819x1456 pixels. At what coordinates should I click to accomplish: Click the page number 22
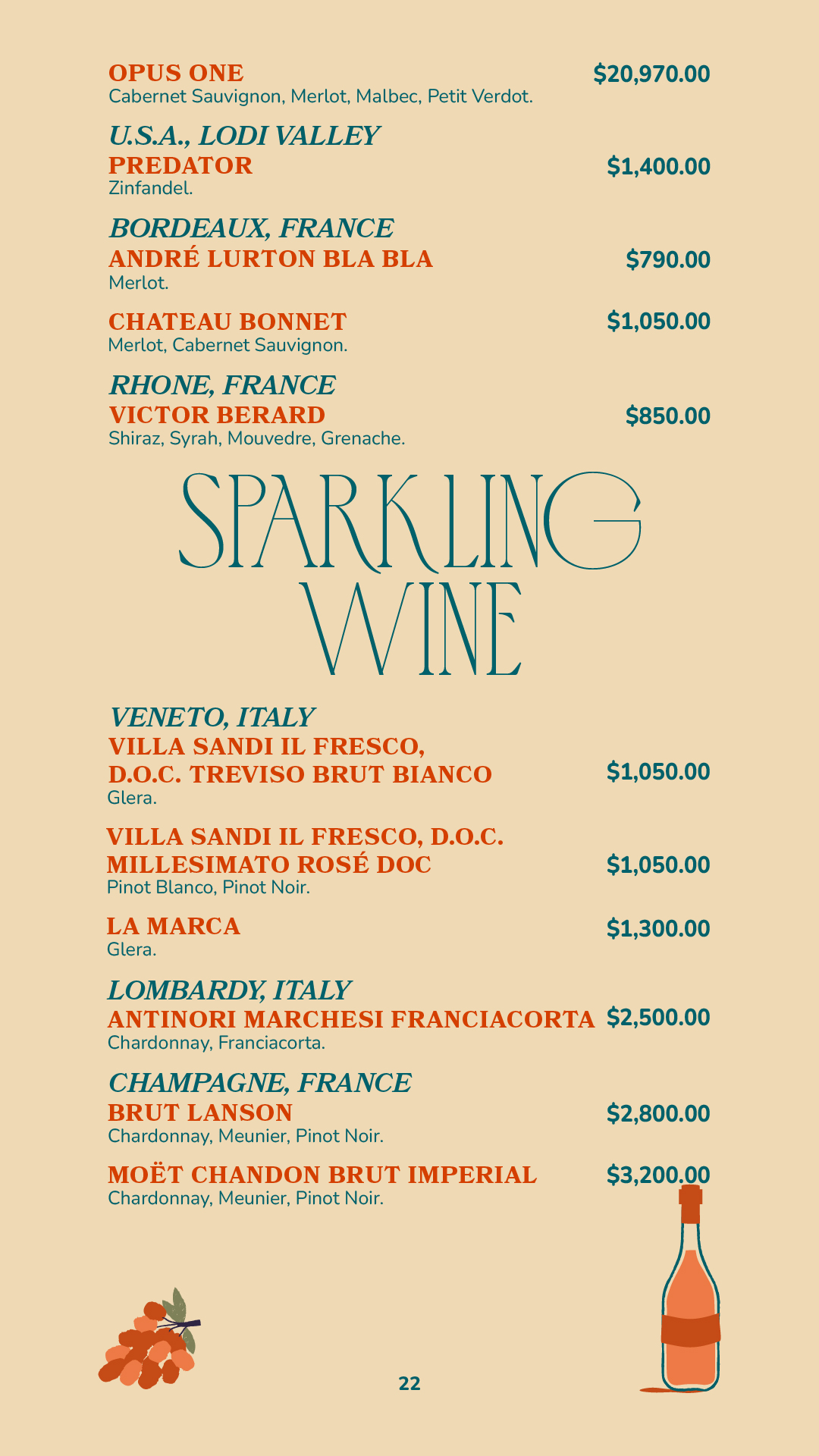point(409,1384)
